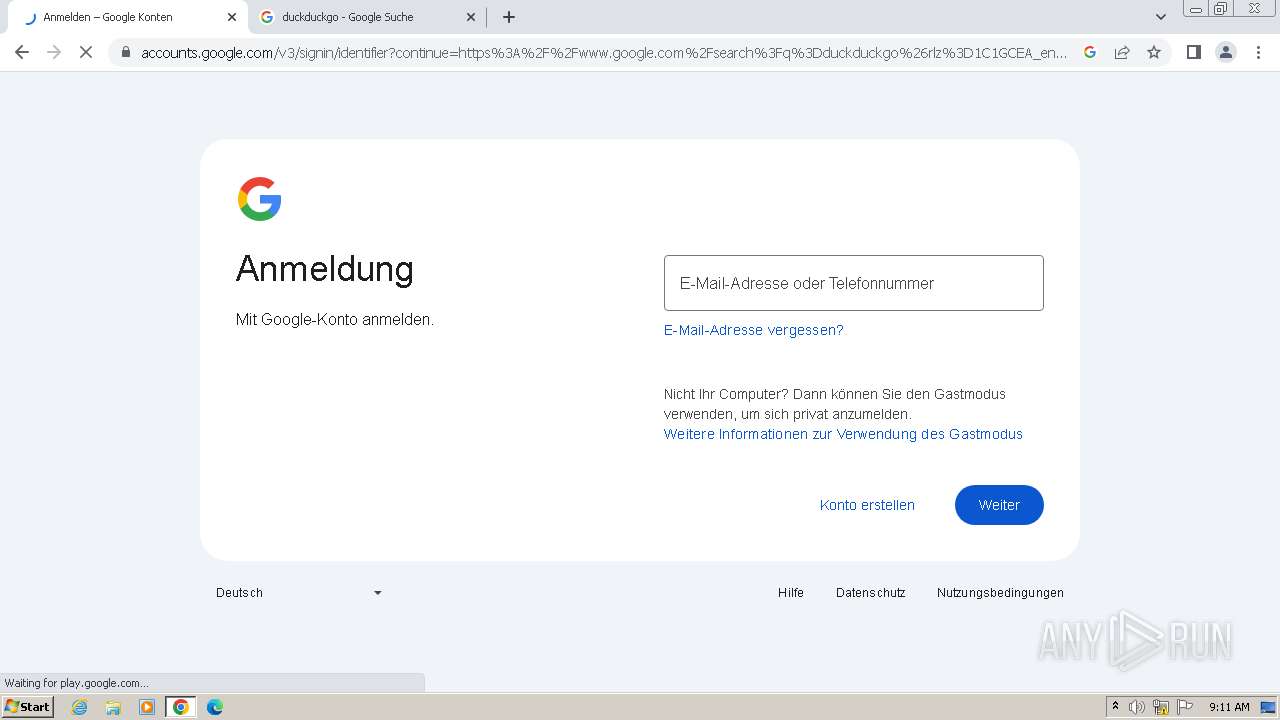
Task: Click the blue Weiter button
Action: pyautogui.click(x=999, y=505)
